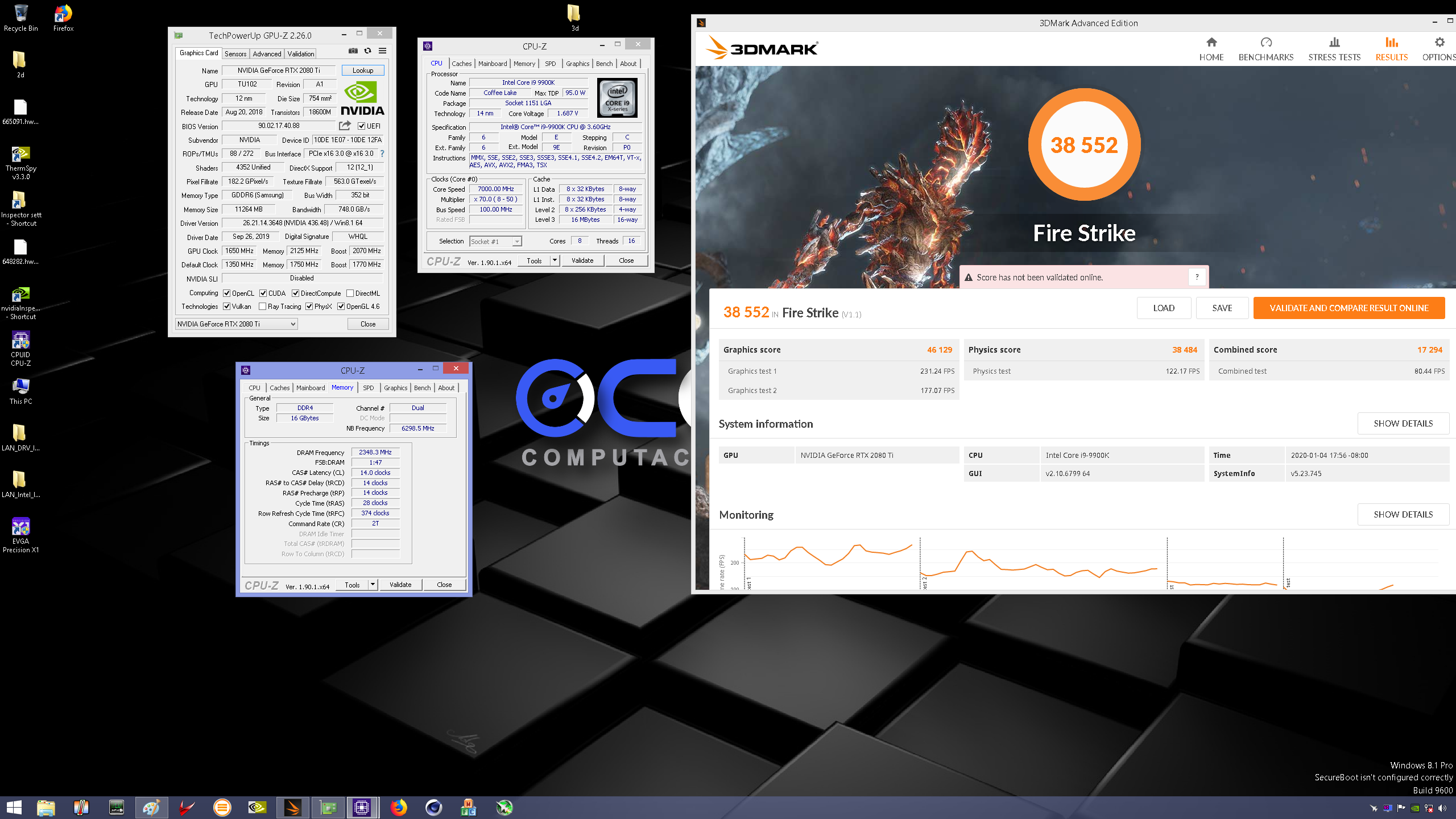Toggle the Ray Tracing checkbox
This screenshot has width=1456, height=819.
(x=263, y=307)
